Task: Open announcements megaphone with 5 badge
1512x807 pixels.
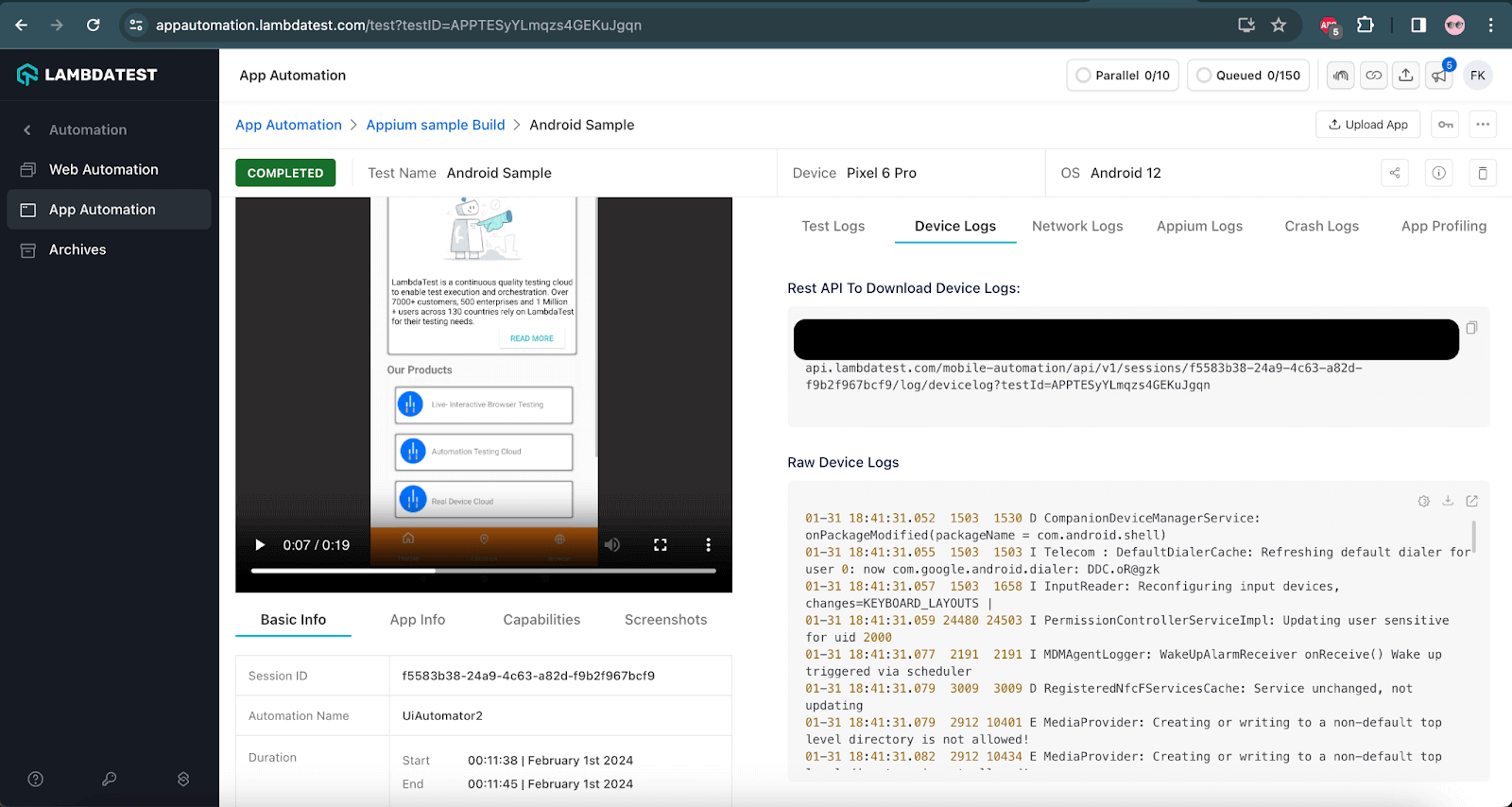Action: click(x=1439, y=76)
